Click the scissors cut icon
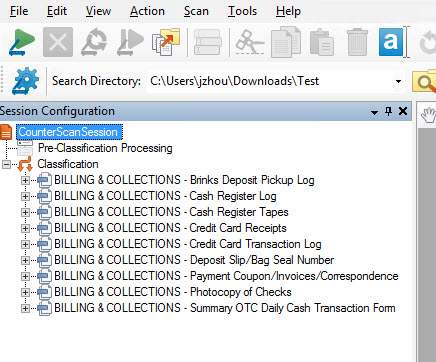 (250, 42)
